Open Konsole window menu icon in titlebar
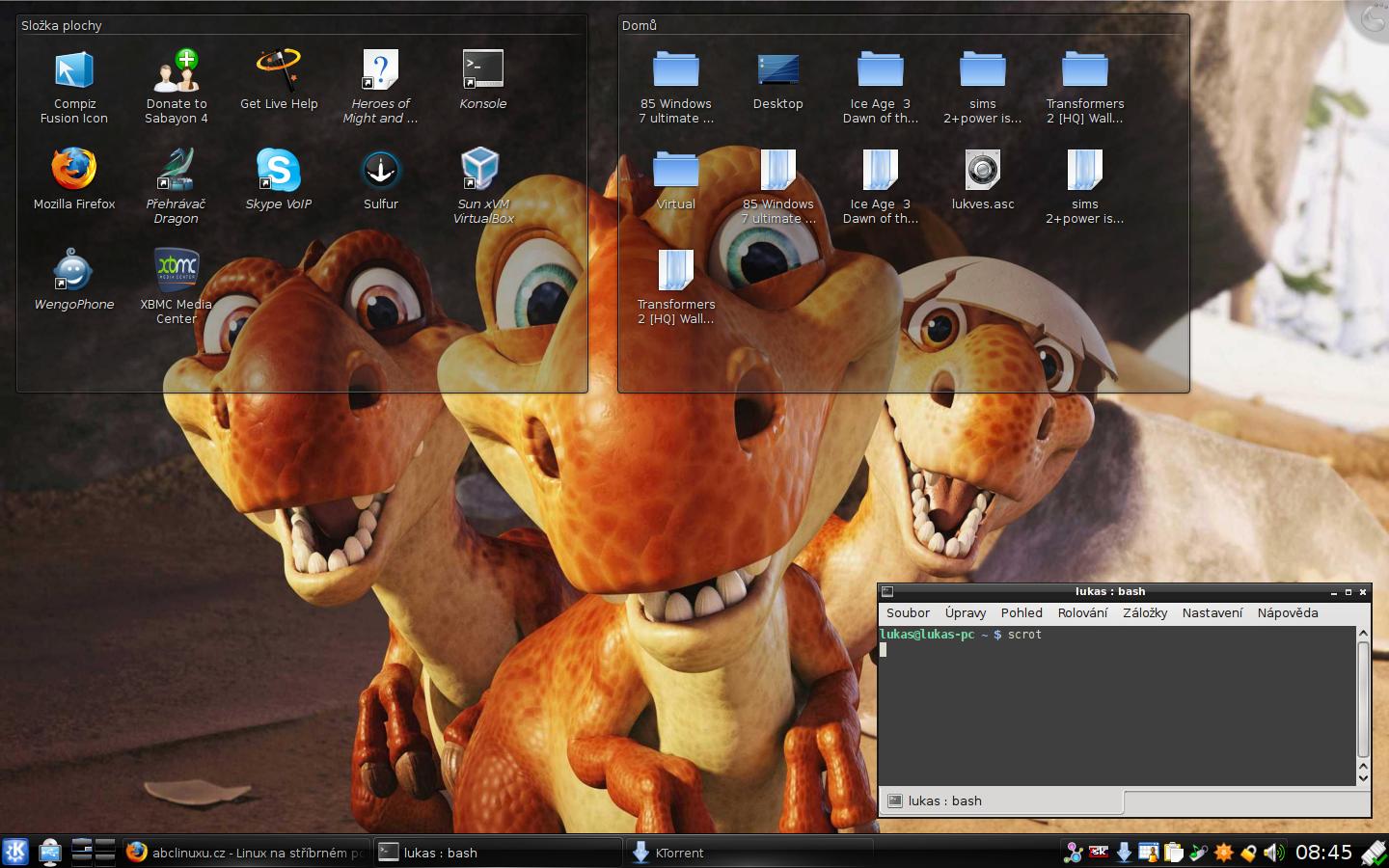Screen dimensions: 1389x868 tap(887, 591)
